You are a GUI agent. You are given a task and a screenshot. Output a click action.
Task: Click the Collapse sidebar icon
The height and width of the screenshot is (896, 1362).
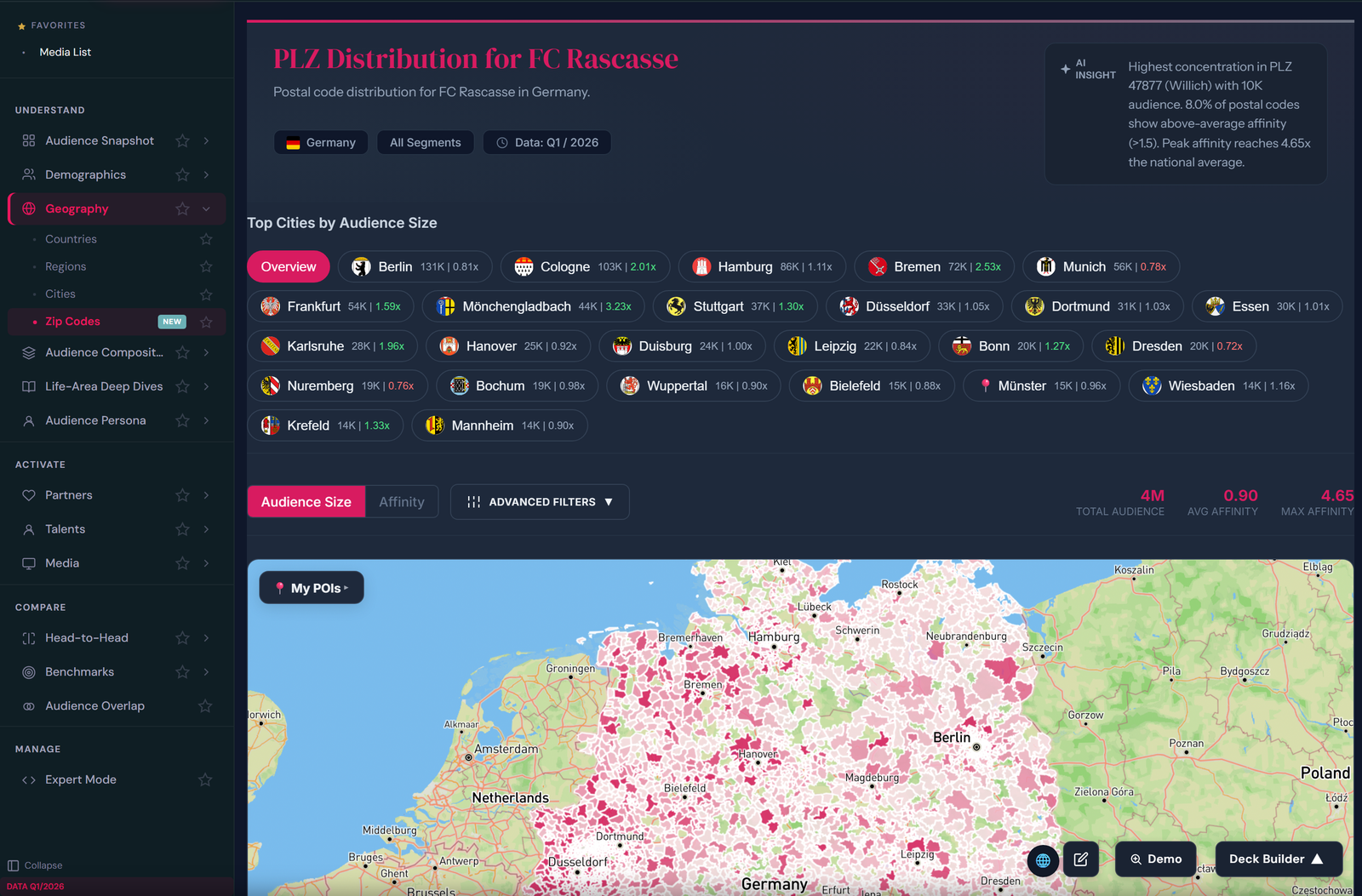(x=13, y=865)
